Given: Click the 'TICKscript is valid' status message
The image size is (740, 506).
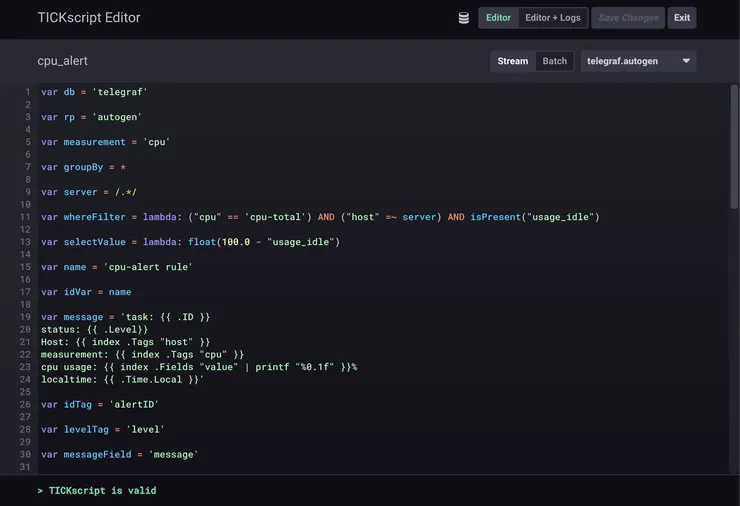Looking at the screenshot, I should click(102, 491).
